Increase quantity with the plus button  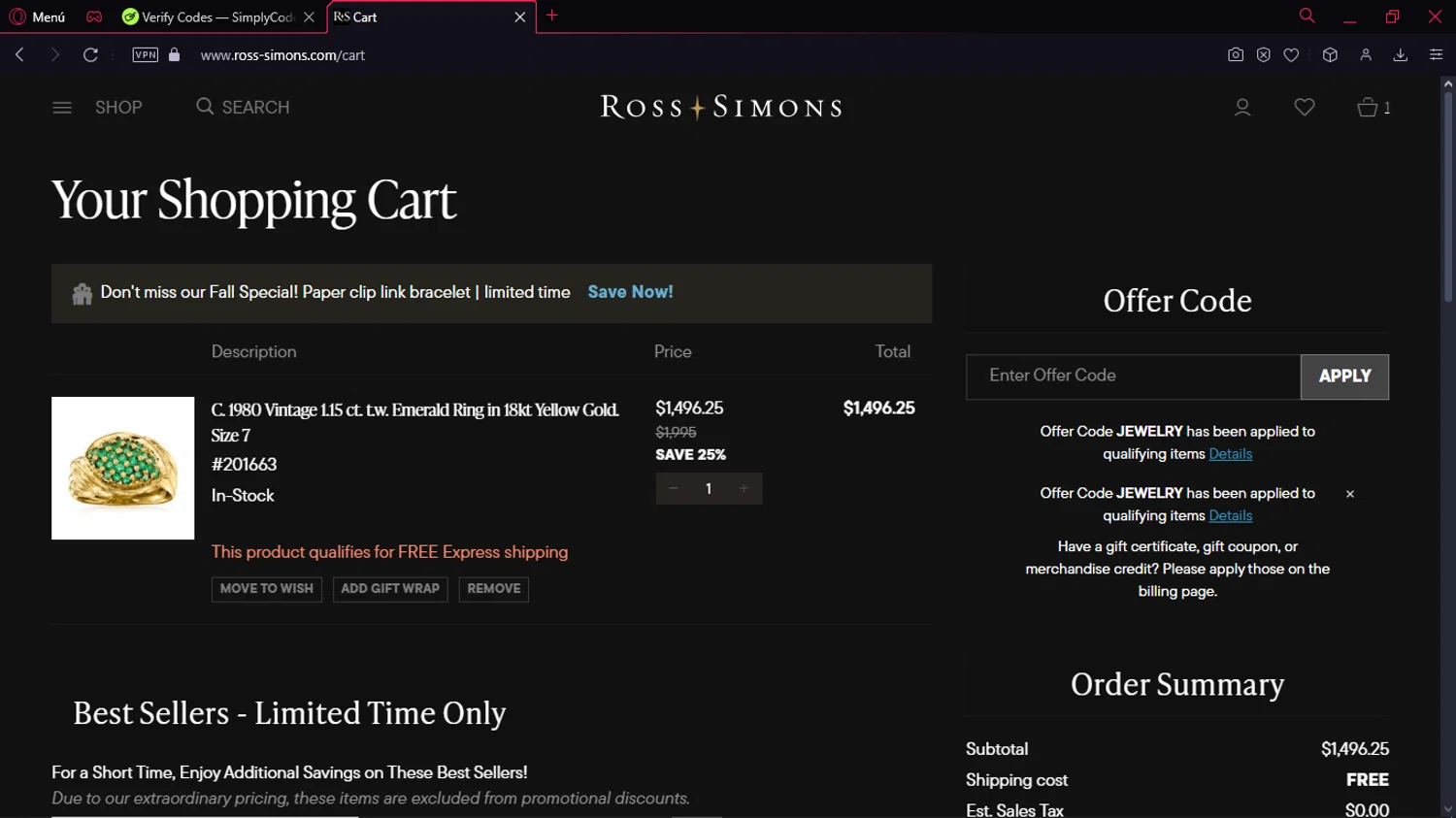pos(745,489)
